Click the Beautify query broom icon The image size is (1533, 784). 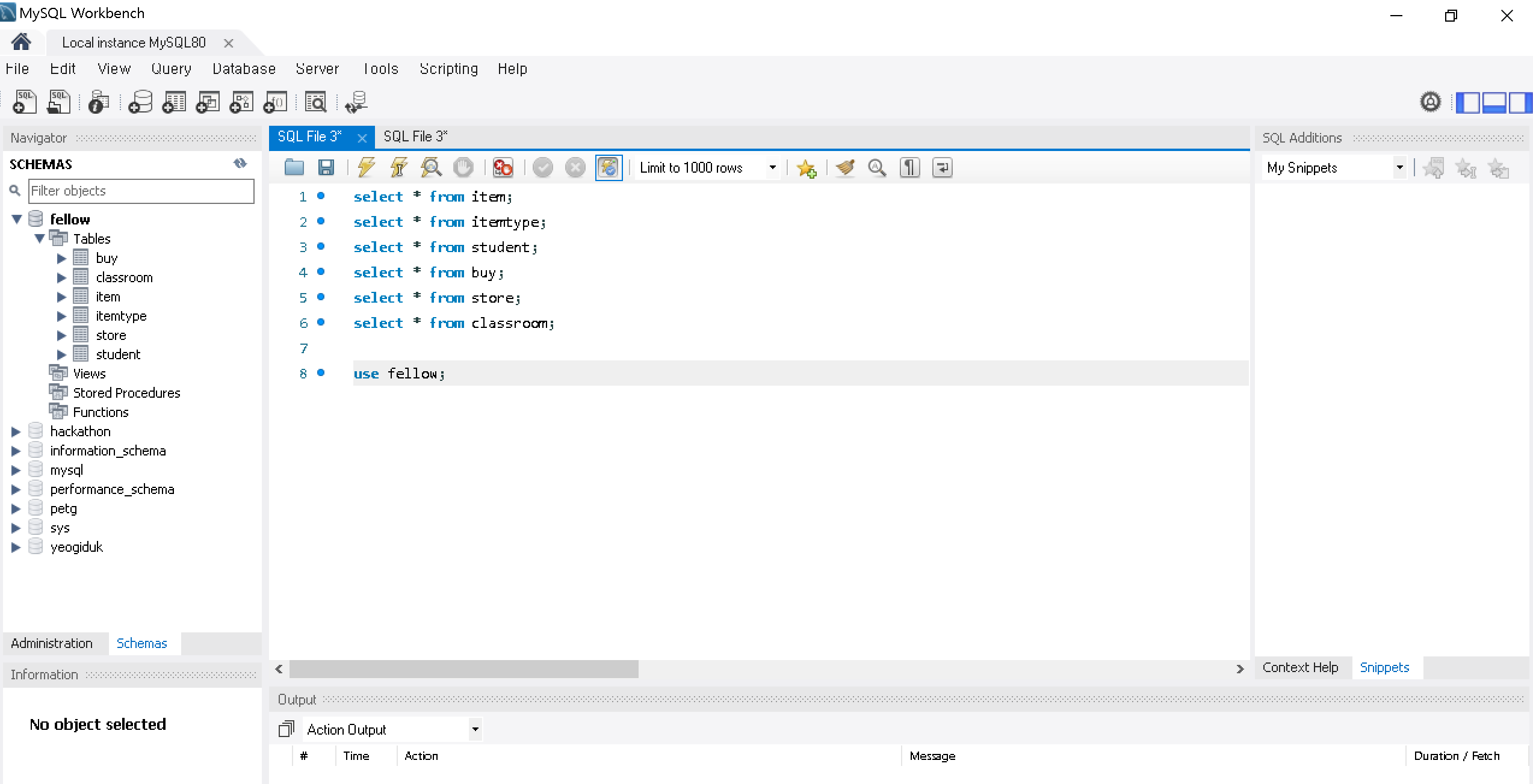pyautogui.click(x=845, y=167)
